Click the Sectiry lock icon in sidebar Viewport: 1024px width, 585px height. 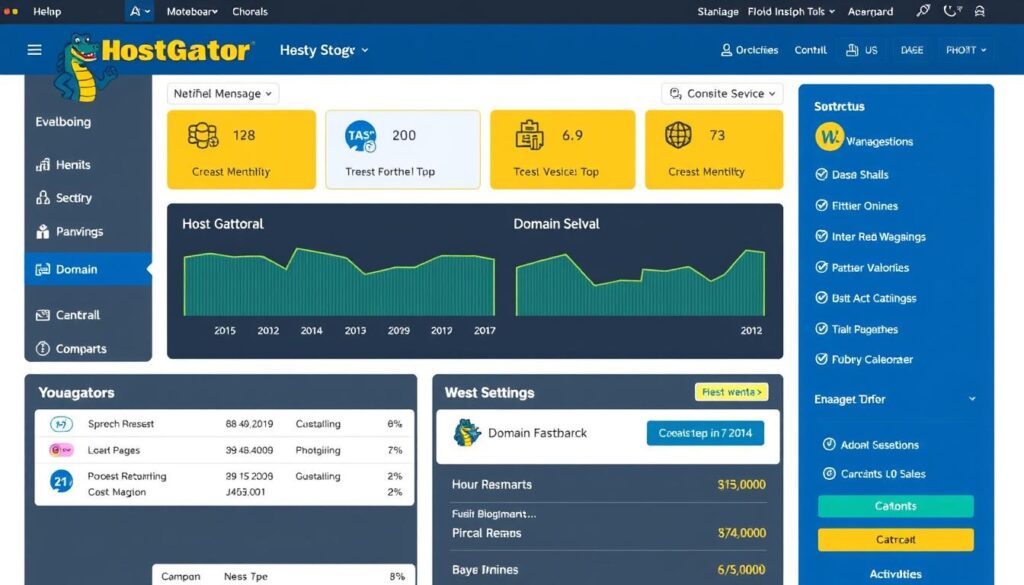[43, 198]
